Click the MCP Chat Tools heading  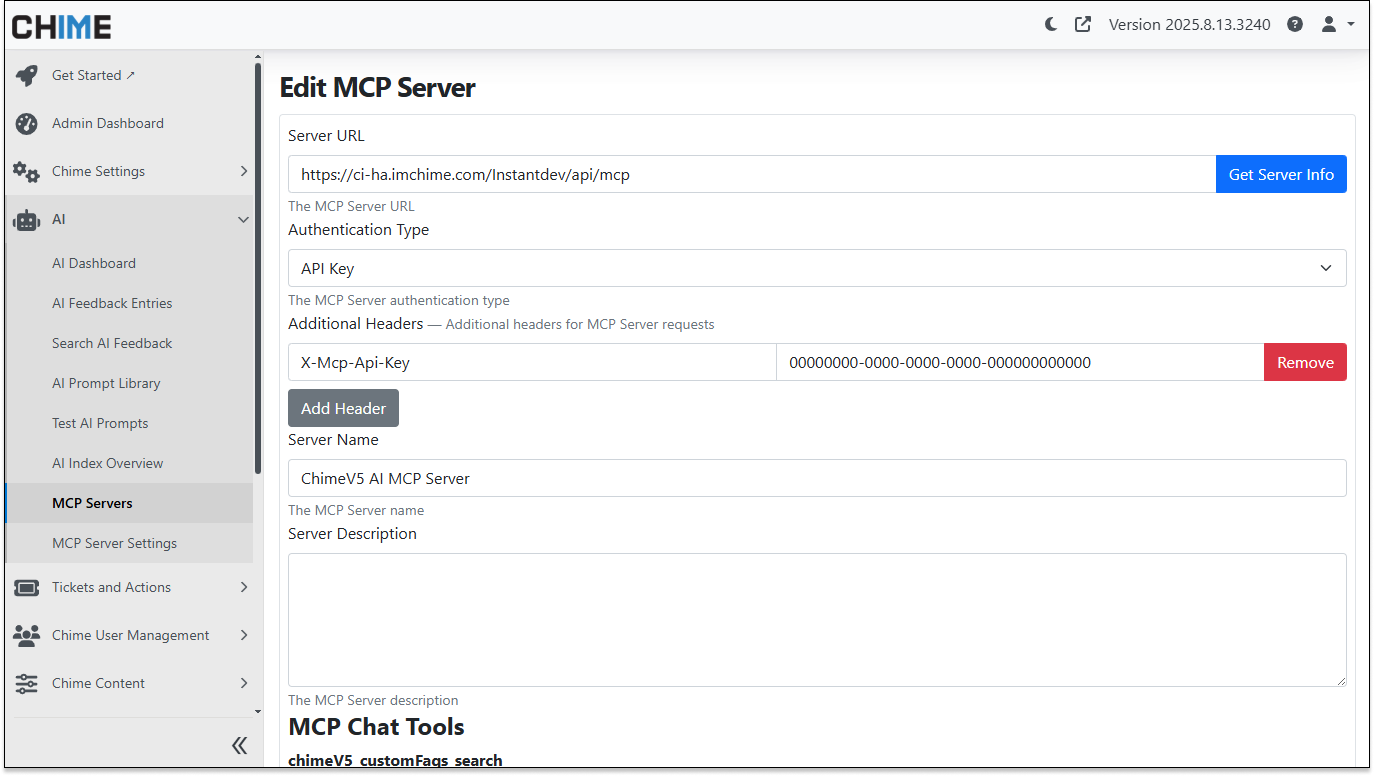coord(376,726)
